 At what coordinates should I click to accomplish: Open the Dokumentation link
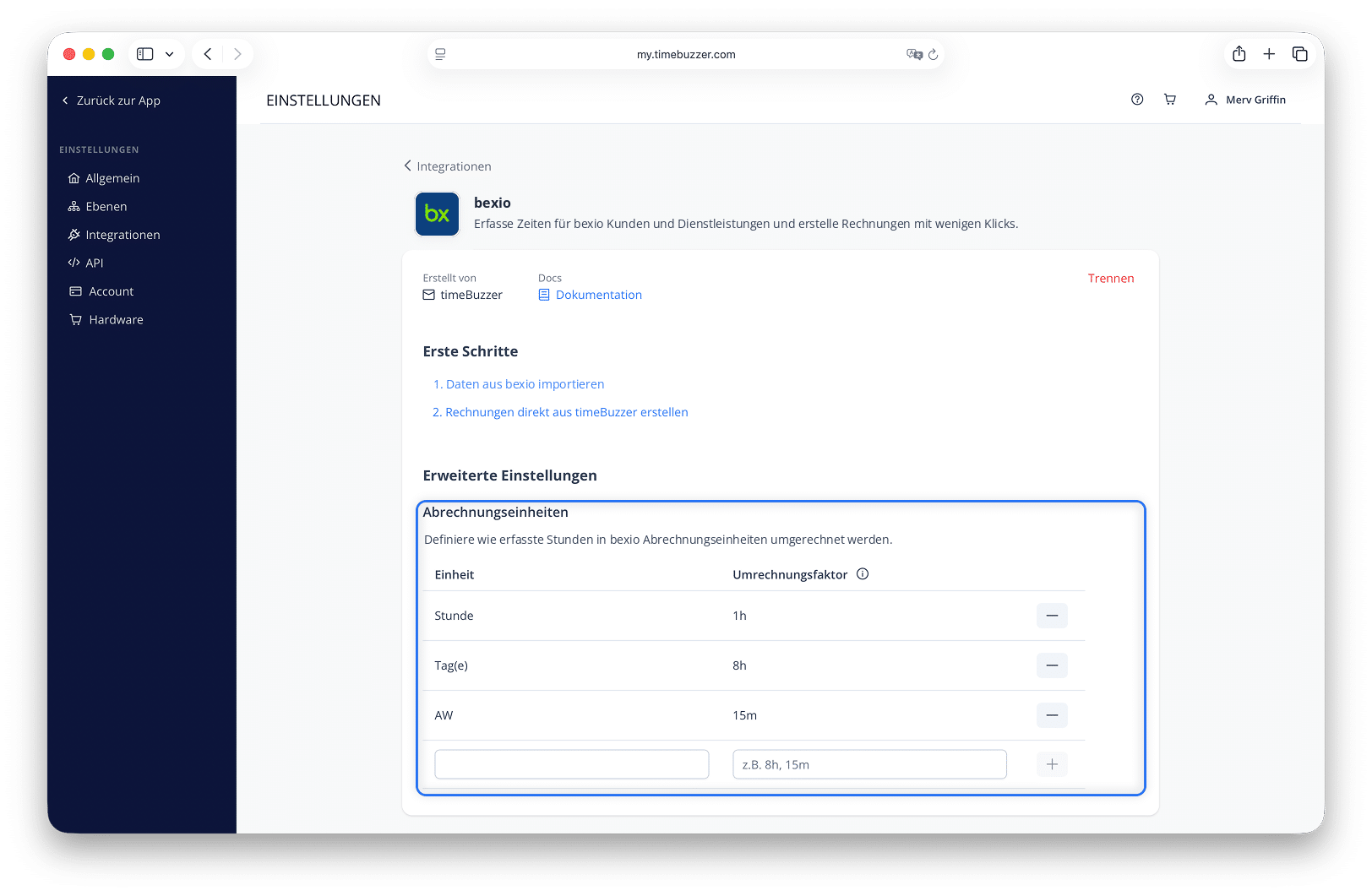tap(591, 295)
